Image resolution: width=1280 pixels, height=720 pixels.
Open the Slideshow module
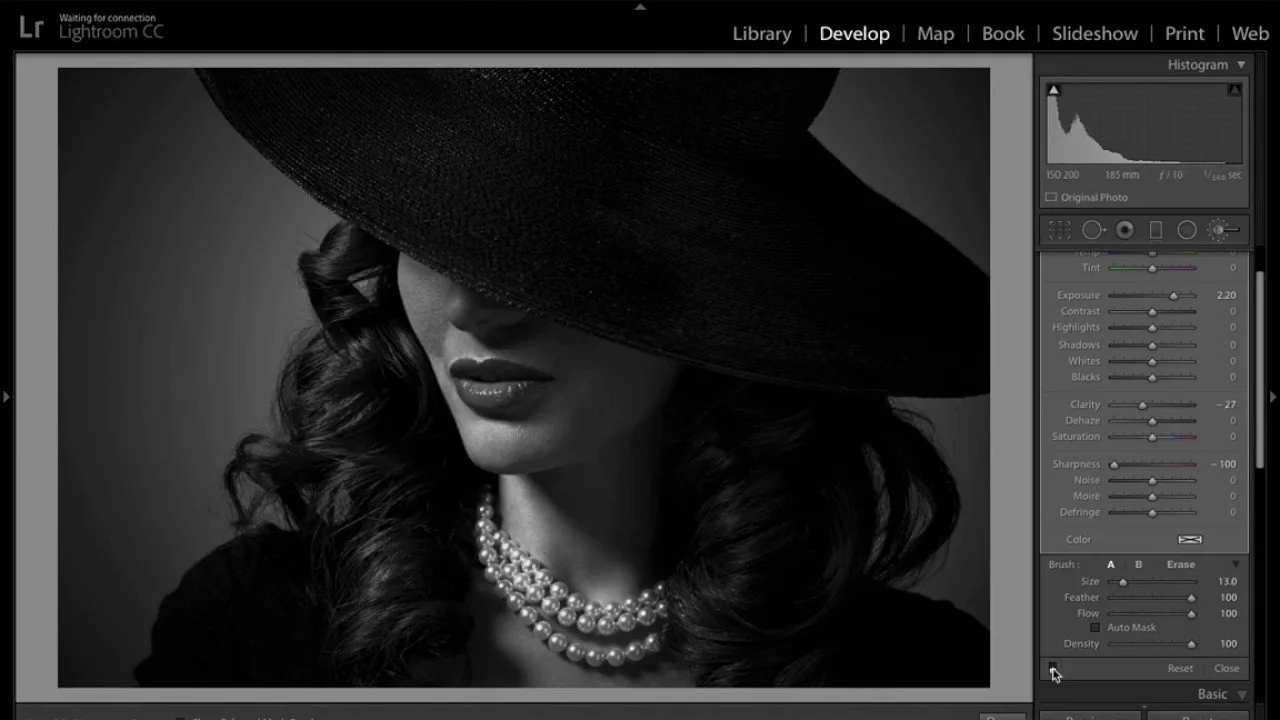tap(1095, 34)
